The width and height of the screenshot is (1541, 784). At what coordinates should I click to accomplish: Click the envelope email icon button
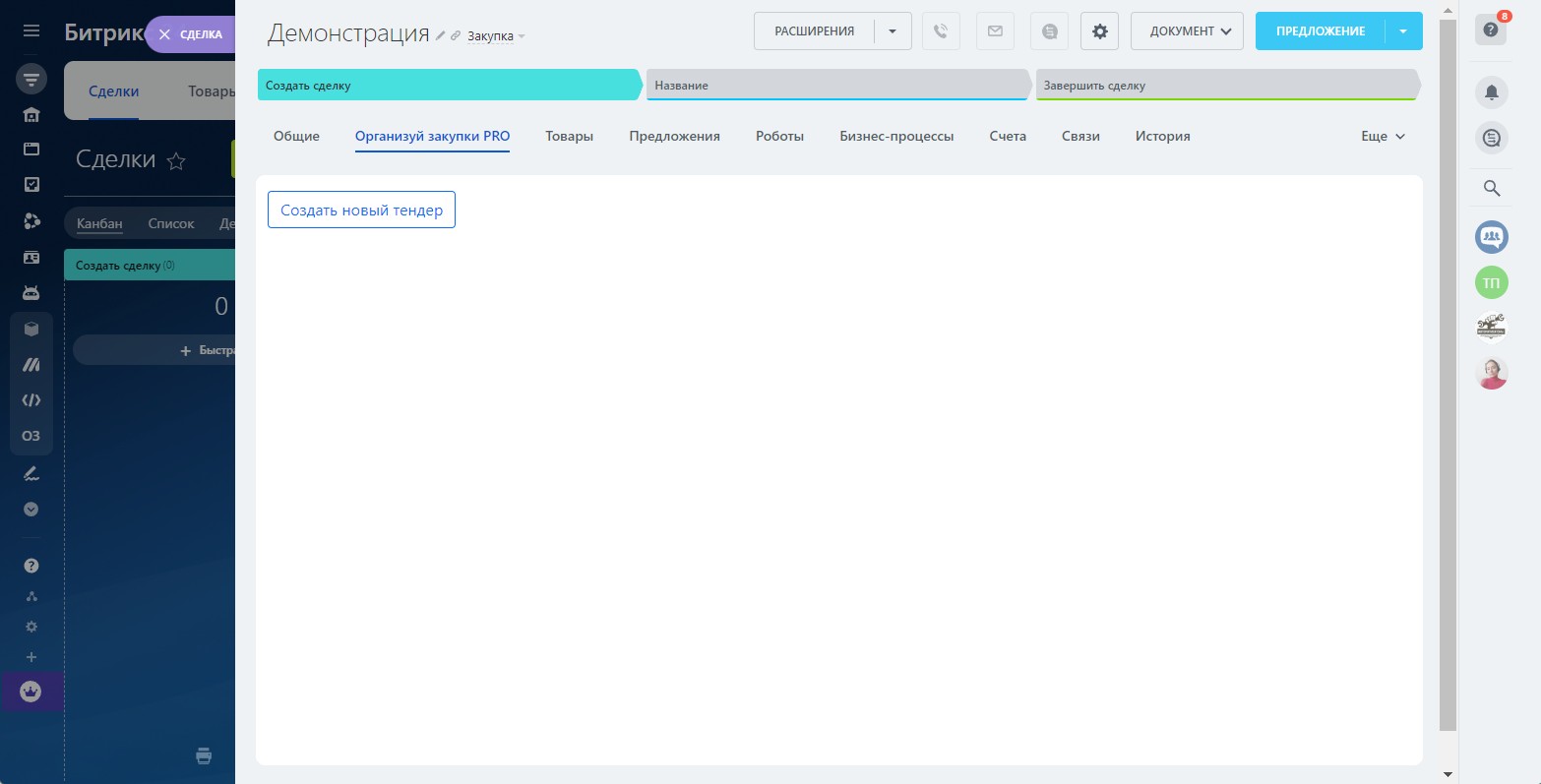995,31
